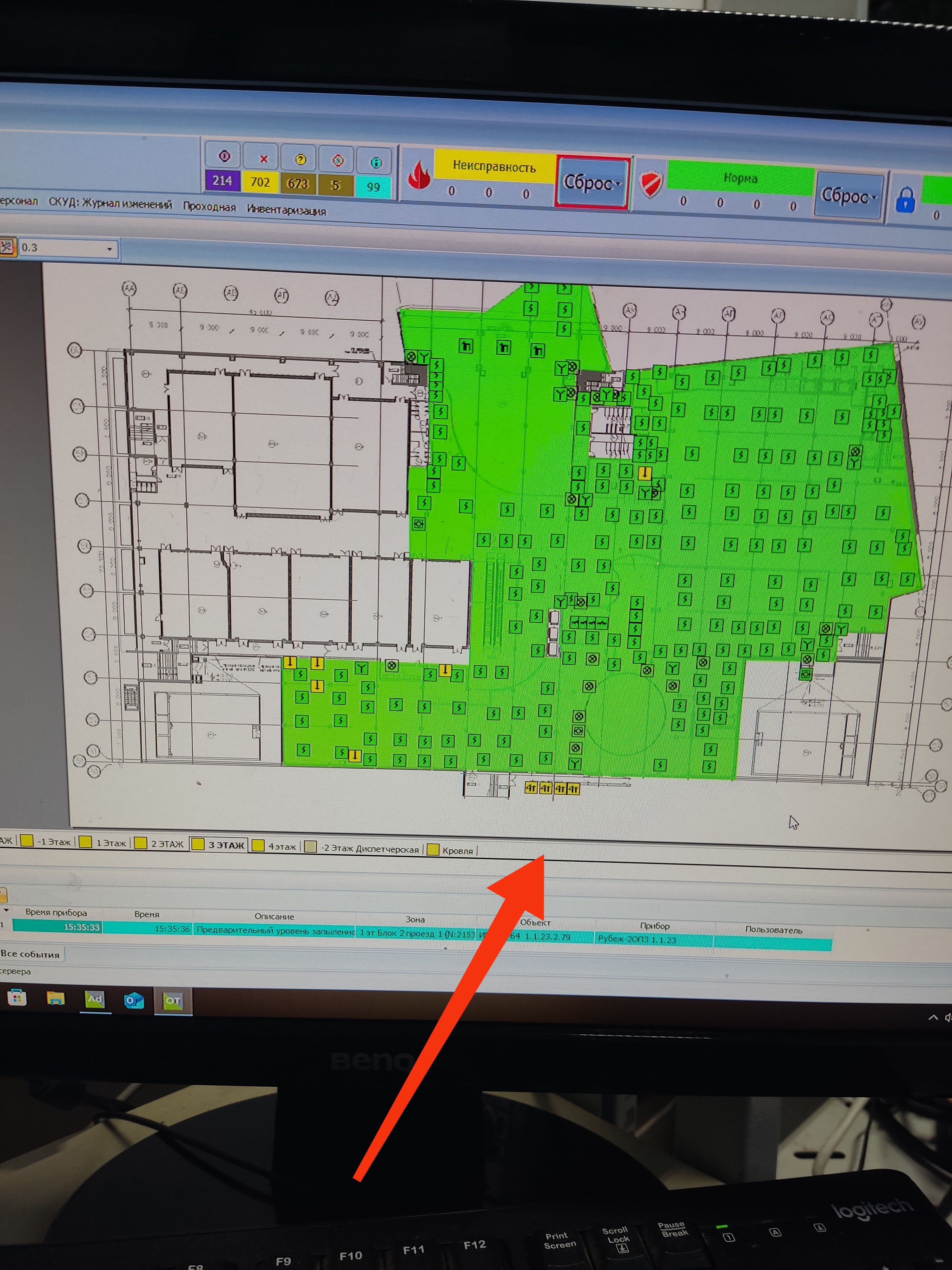Screen dimensions: 952x1270
Task: Toggle the 1 Этаж floor checkbox
Action: click(85, 842)
